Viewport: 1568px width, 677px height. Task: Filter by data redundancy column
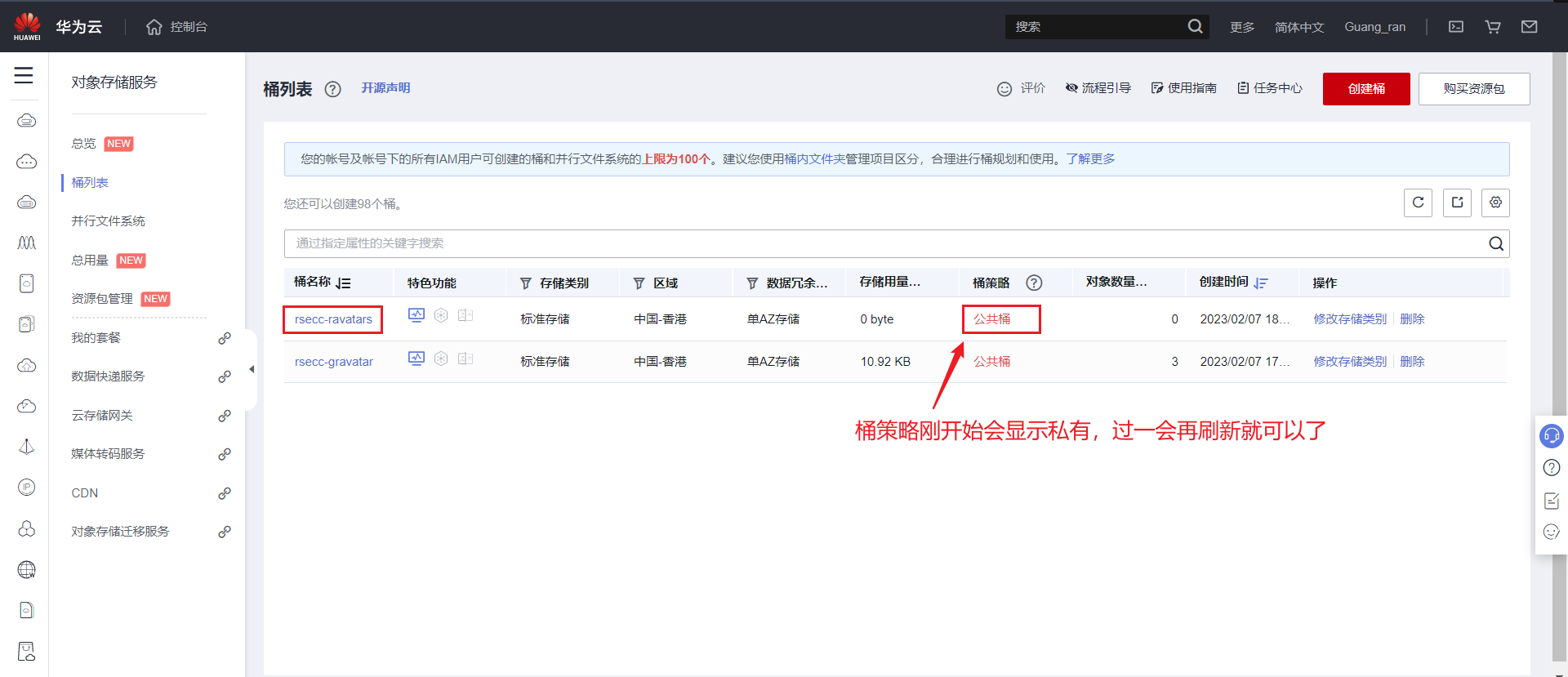(752, 283)
